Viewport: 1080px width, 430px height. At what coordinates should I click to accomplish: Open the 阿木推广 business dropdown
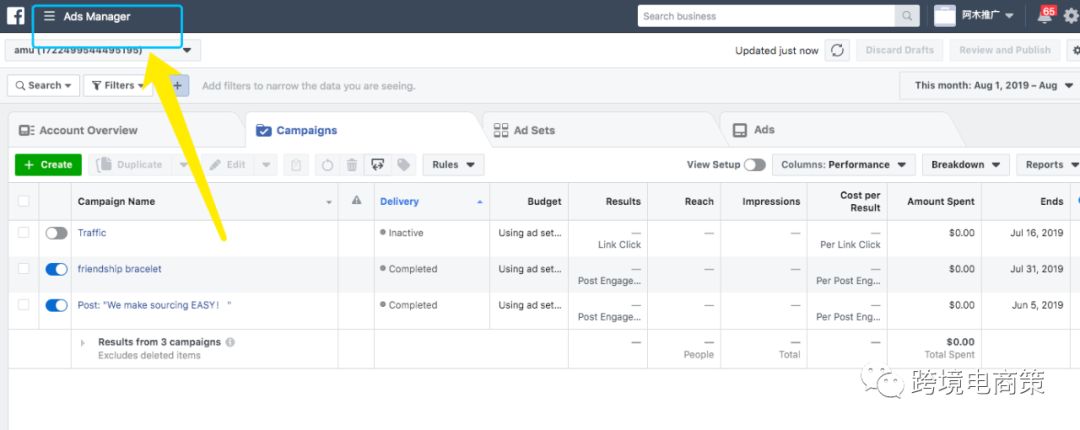click(x=988, y=16)
